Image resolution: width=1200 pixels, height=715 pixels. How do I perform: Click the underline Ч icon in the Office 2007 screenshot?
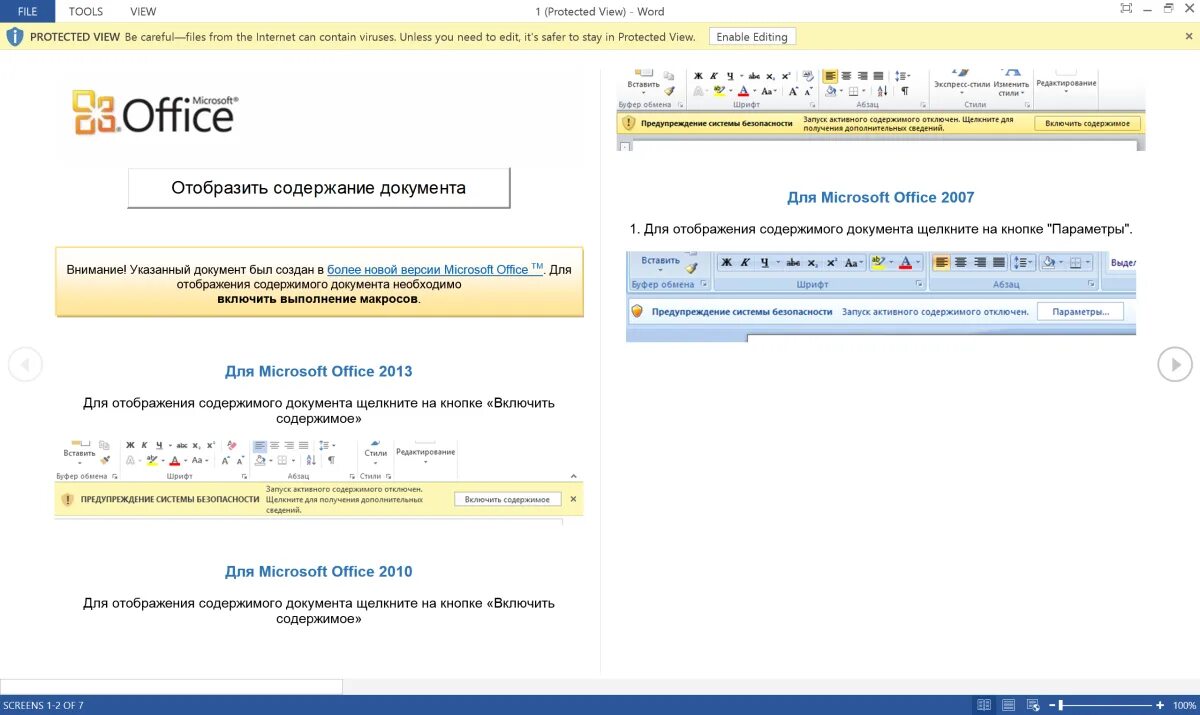click(767, 263)
